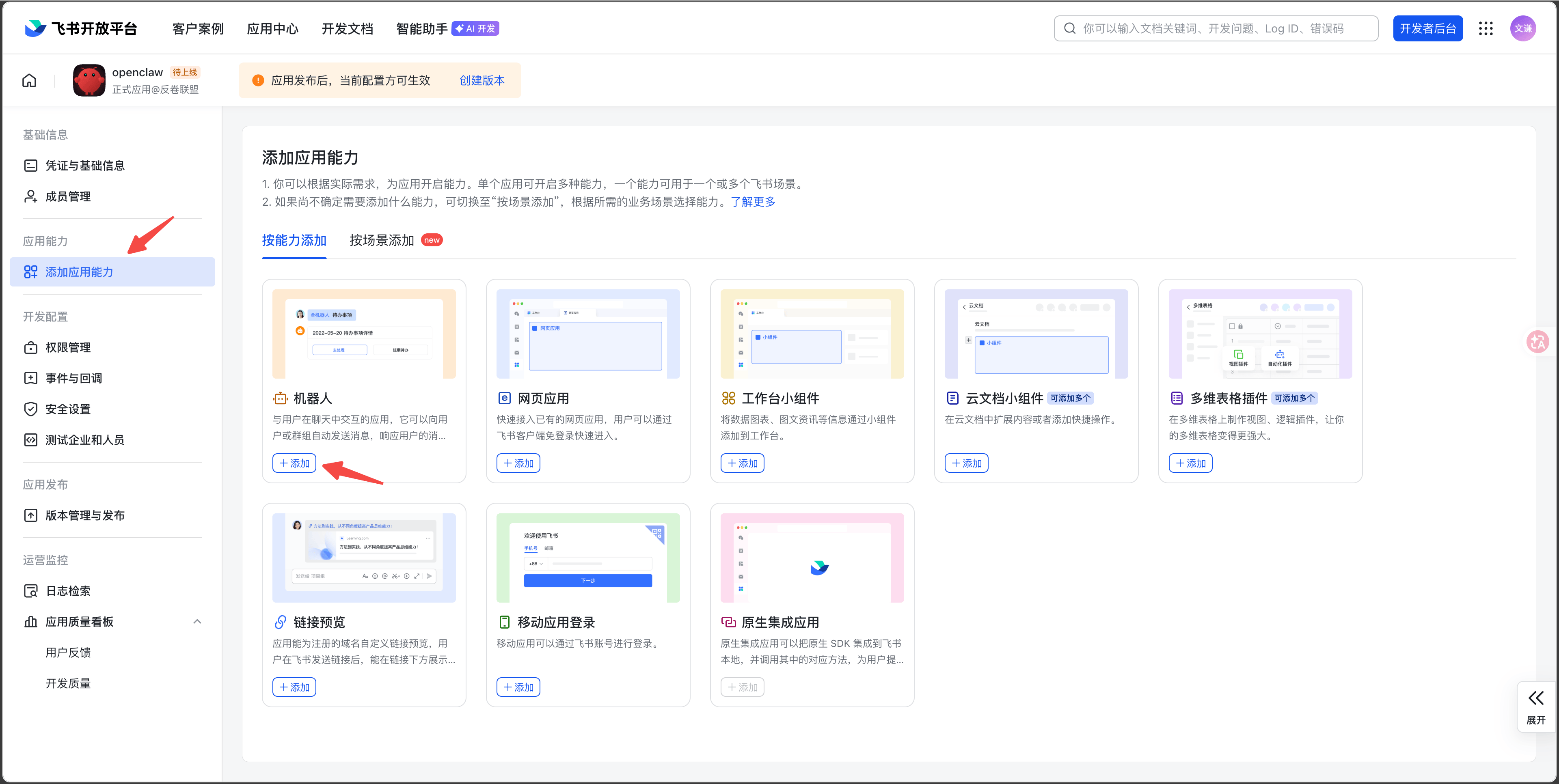Expand the side panel with 展开 arrows

click(x=1535, y=706)
